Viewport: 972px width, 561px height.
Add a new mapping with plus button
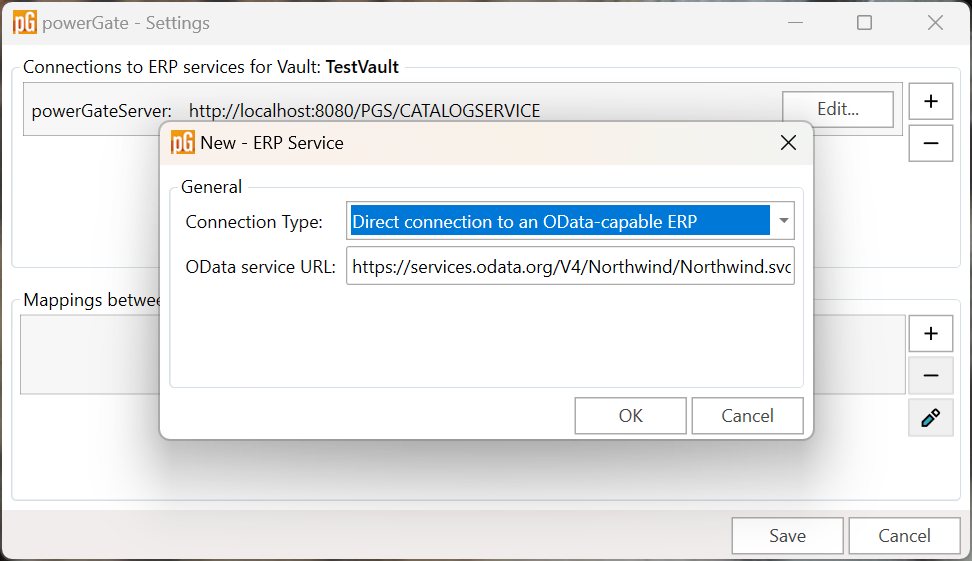click(930, 334)
